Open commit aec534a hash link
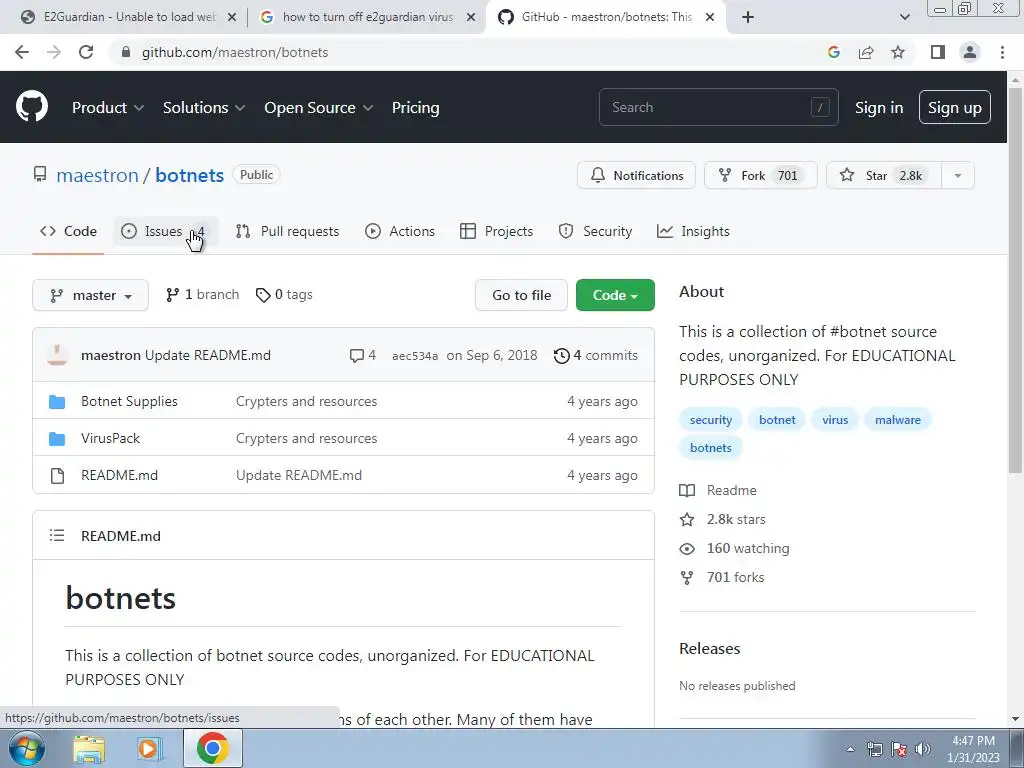 415,356
